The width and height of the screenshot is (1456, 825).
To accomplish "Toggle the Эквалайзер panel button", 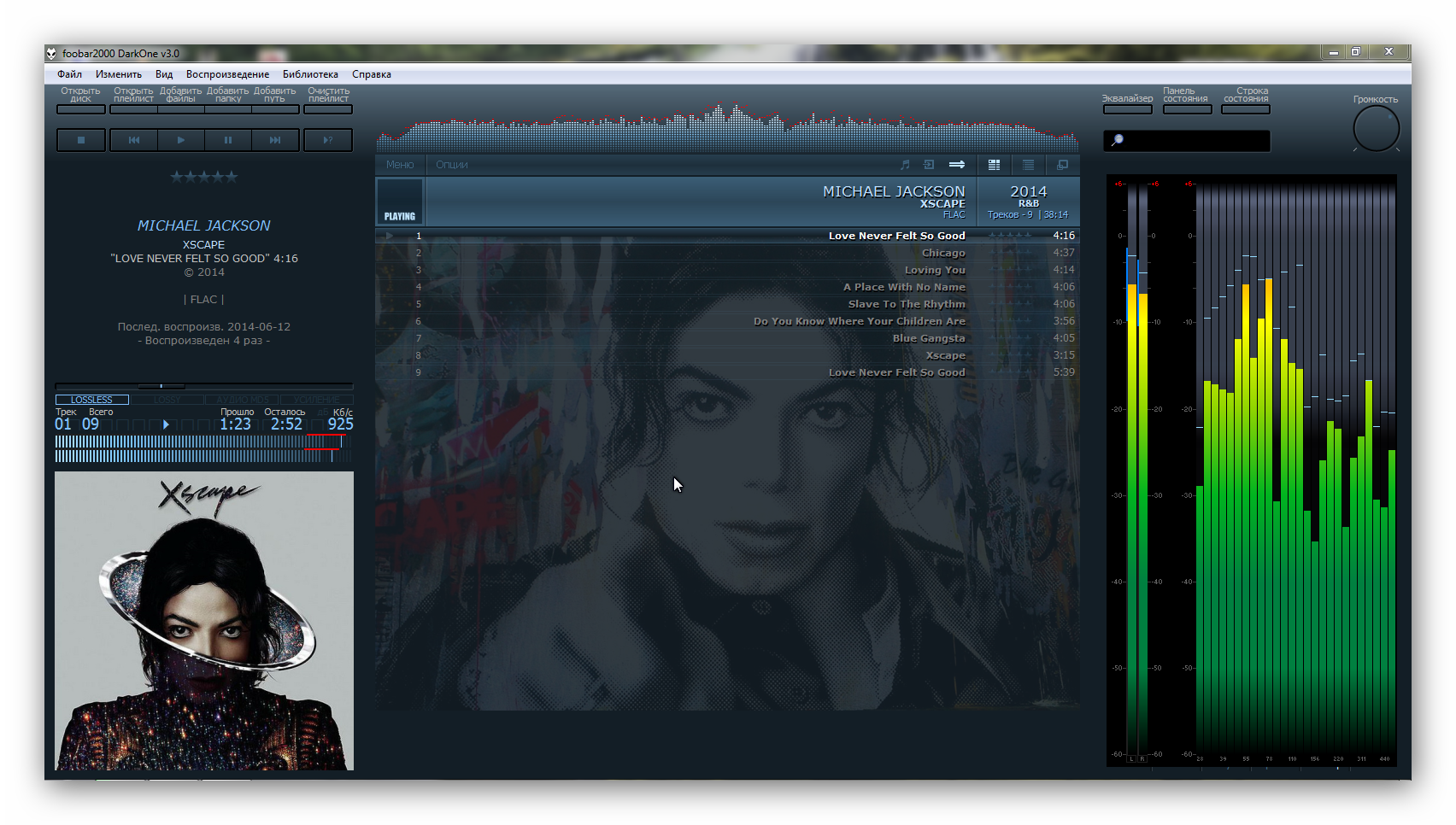I will [1127, 108].
